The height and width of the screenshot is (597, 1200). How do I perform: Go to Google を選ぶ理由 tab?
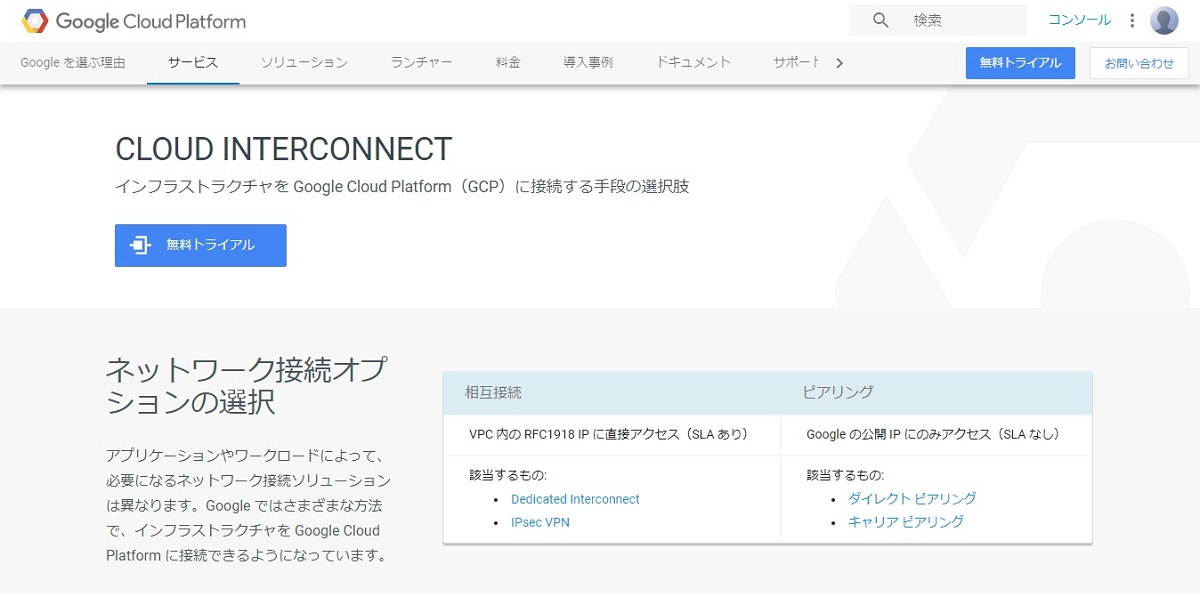pyautogui.click(x=73, y=62)
